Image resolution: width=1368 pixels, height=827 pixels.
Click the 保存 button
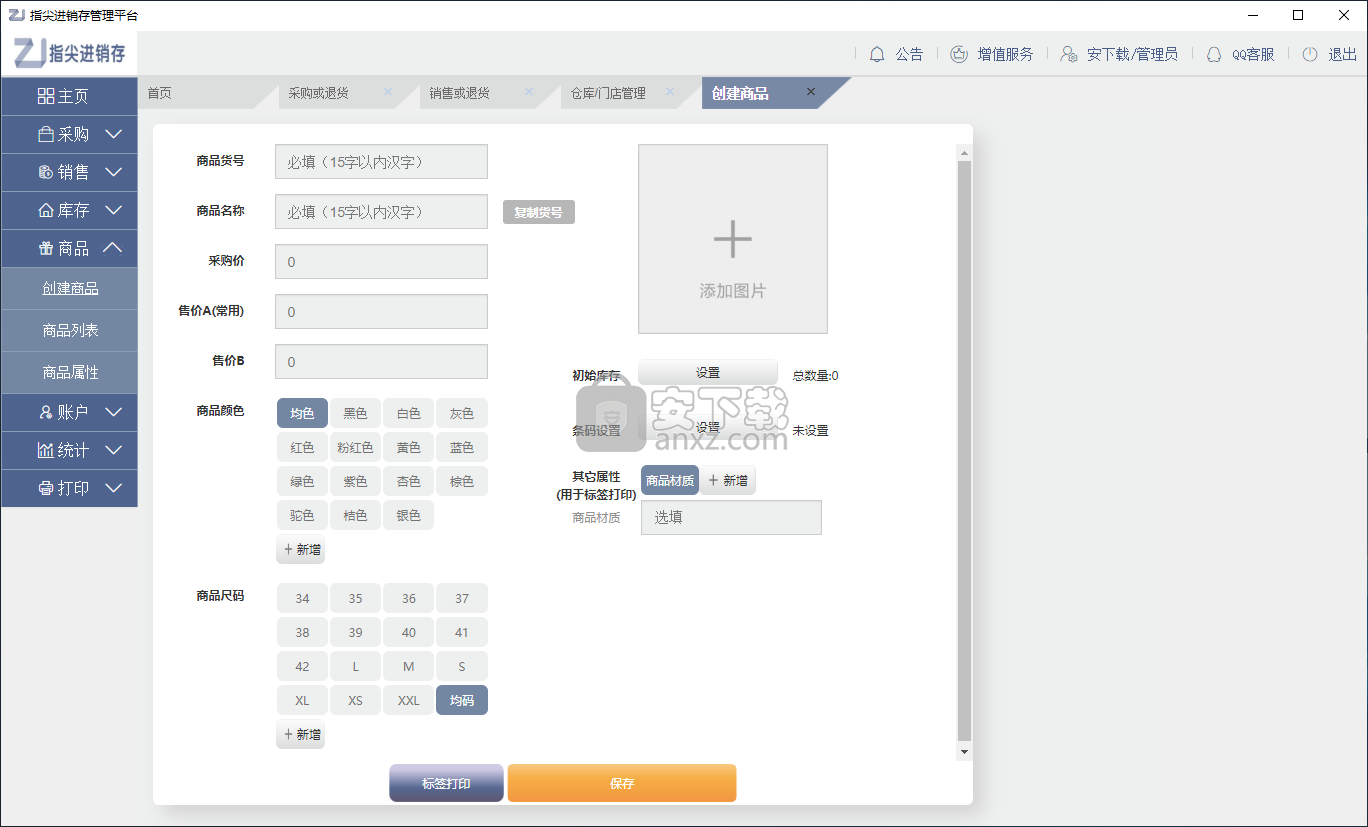click(622, 783)
